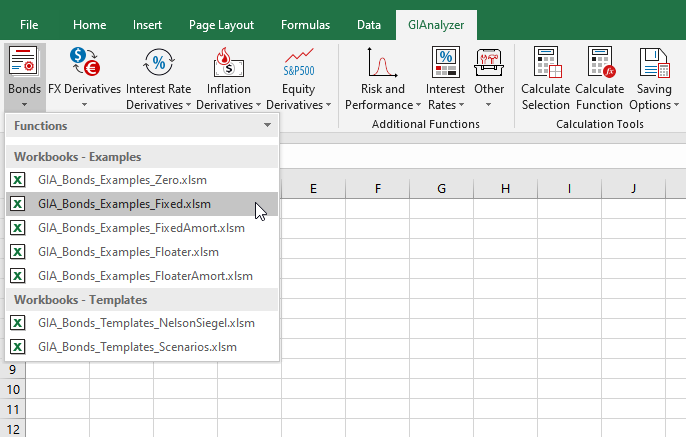Switch to the Insert tab
Image resolution: width=686 pixels, height=437 pixels.
147,25
